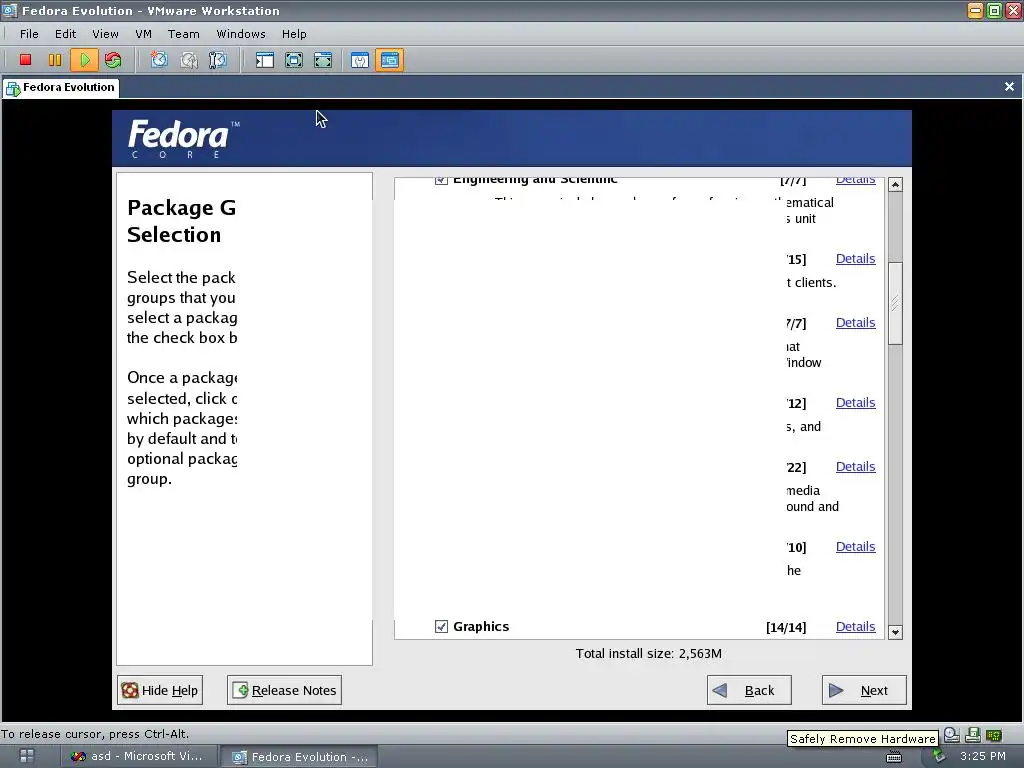Close the Fedora Evolution tab with X
This screenshot has height=768, width=1024.
pyautogui.click(x=1009, y=86)
